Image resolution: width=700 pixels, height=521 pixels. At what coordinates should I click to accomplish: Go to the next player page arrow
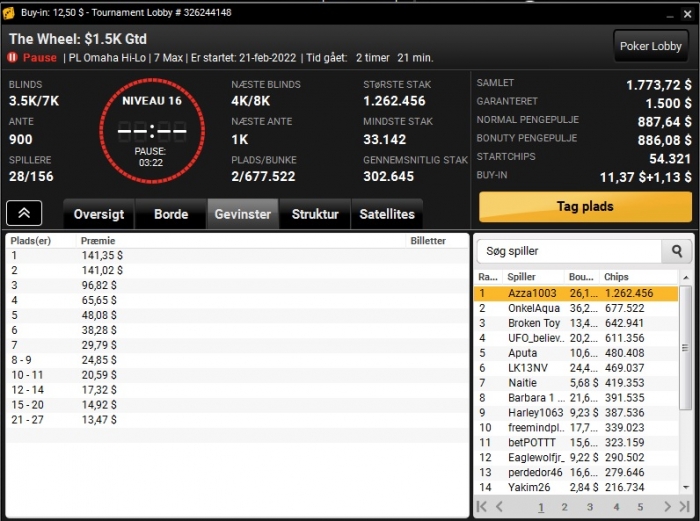click(667, 506)
